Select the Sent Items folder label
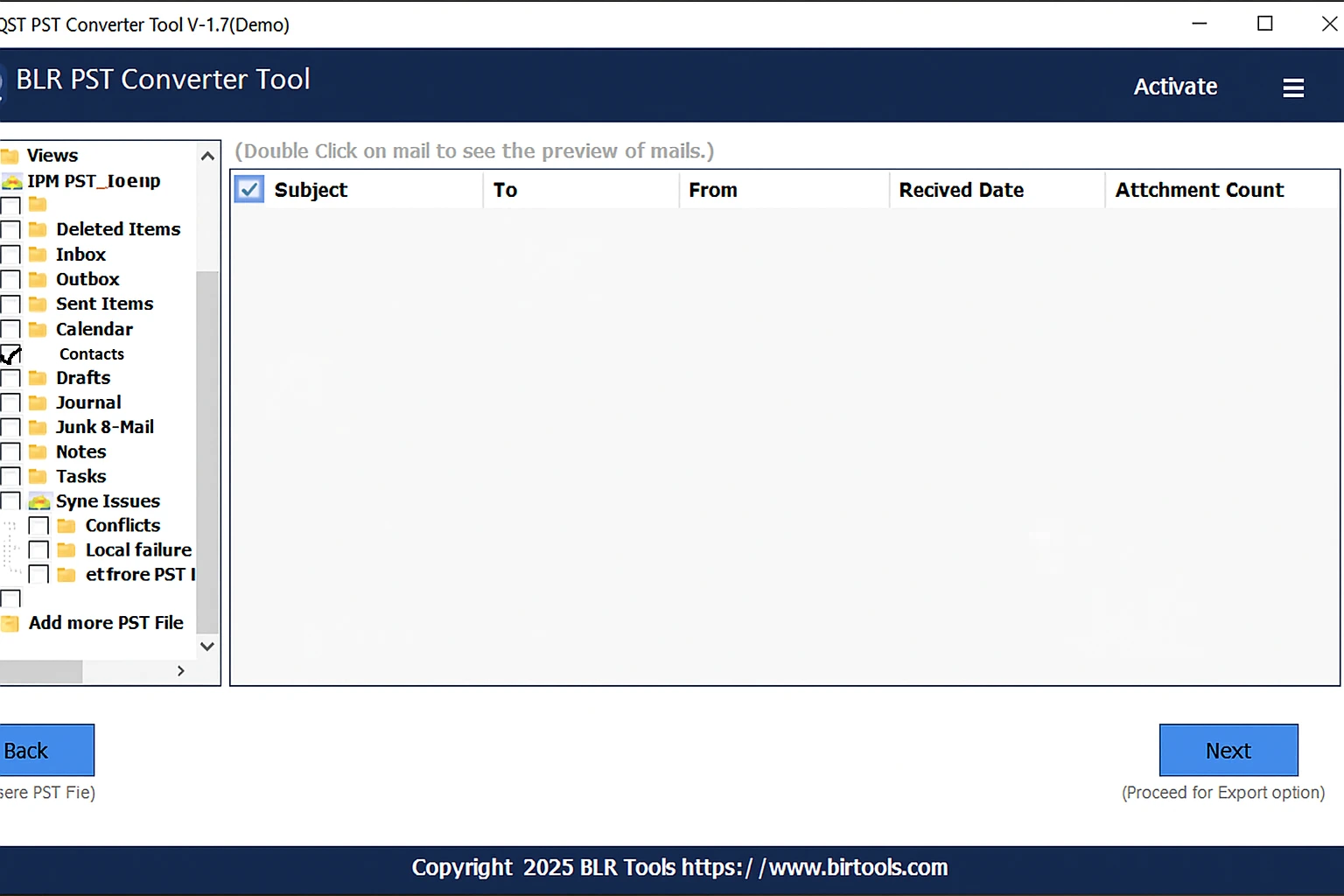 104,304
